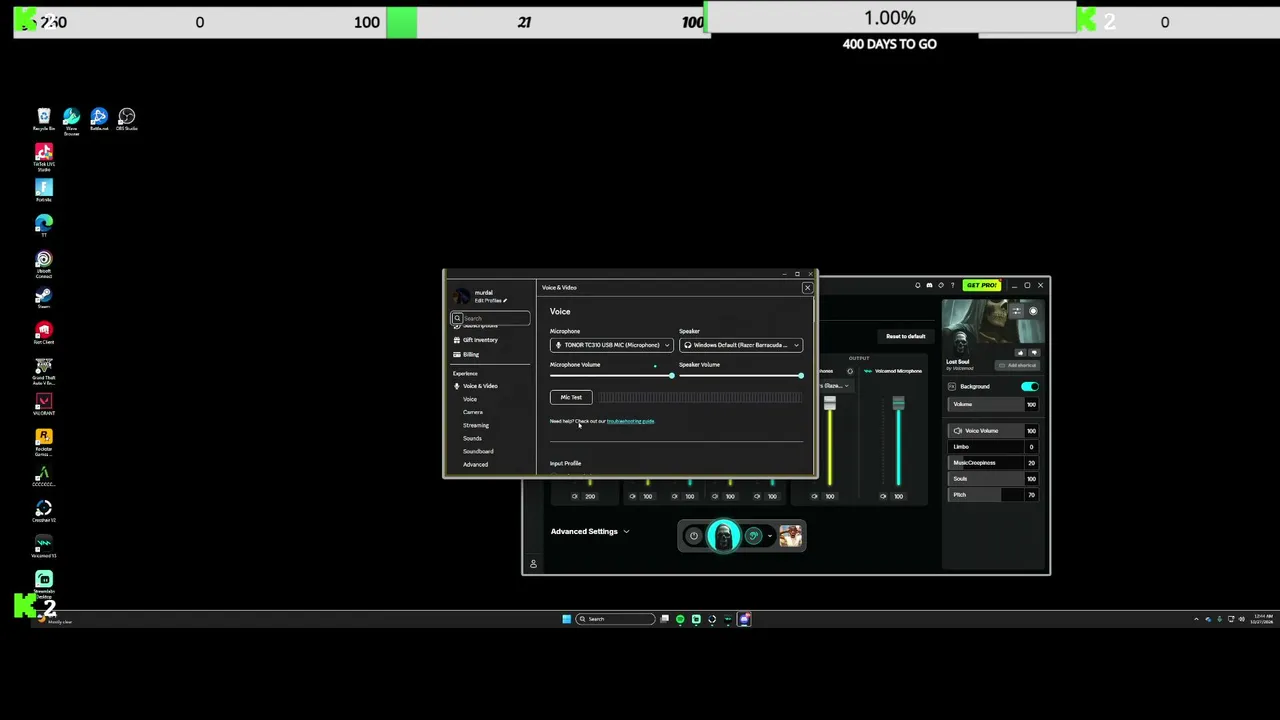Open TikTok LIVE Studio desktop icon
This screenshot has height=720, width=1280.
click(43, 157)
